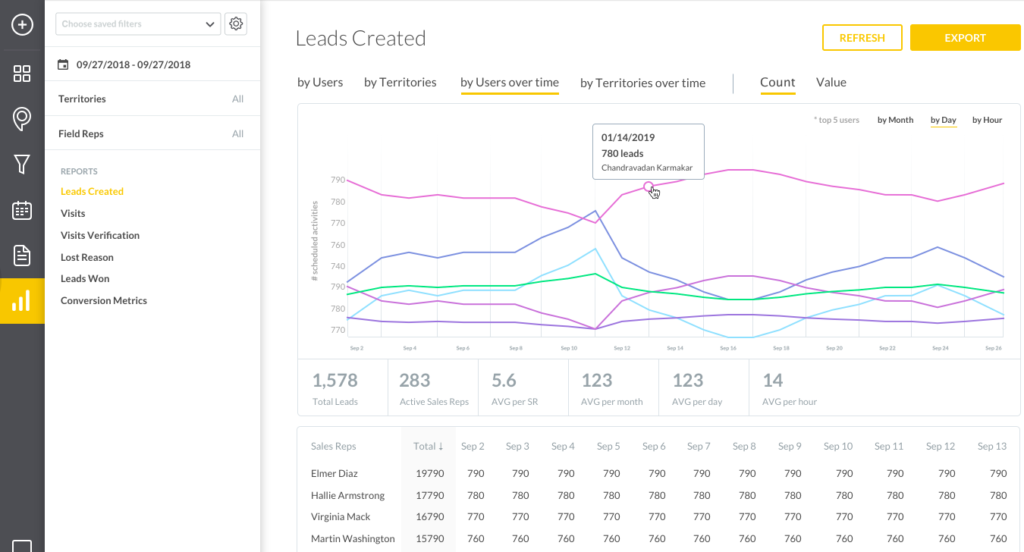Select date range 09/27/2018 - 09/27/2018
The width and height of the screenshot is (1024, 552).
pyautogui.click(x=133, y=65)
